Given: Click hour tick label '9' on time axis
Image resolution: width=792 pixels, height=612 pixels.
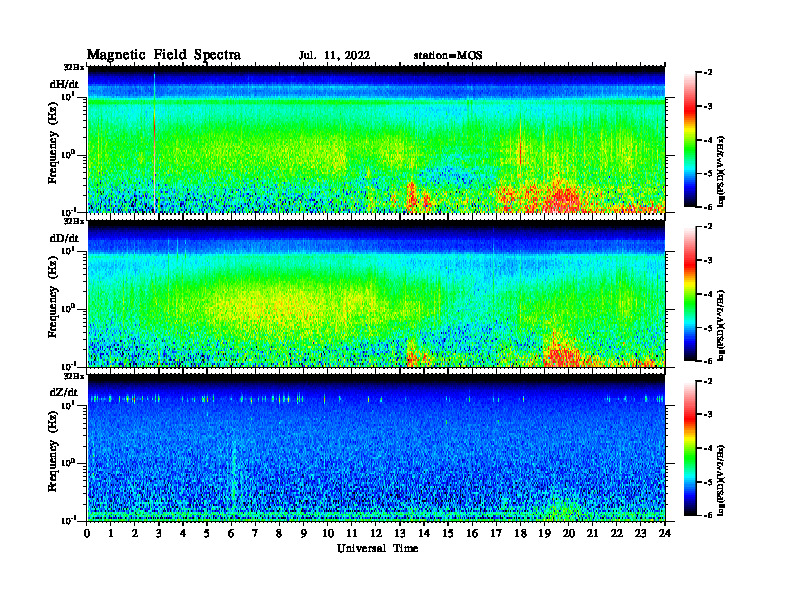Looking at the screenshot, I should [304, 533].
